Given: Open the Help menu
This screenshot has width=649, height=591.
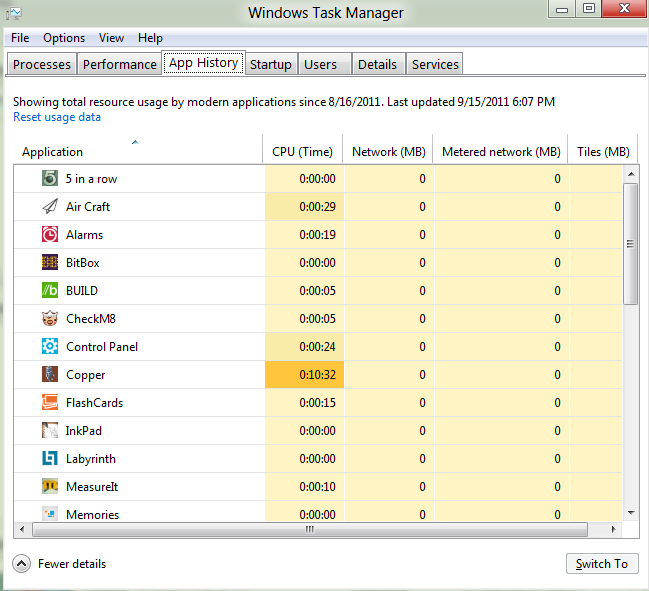Looking at the screenshot, I should 150,38.
